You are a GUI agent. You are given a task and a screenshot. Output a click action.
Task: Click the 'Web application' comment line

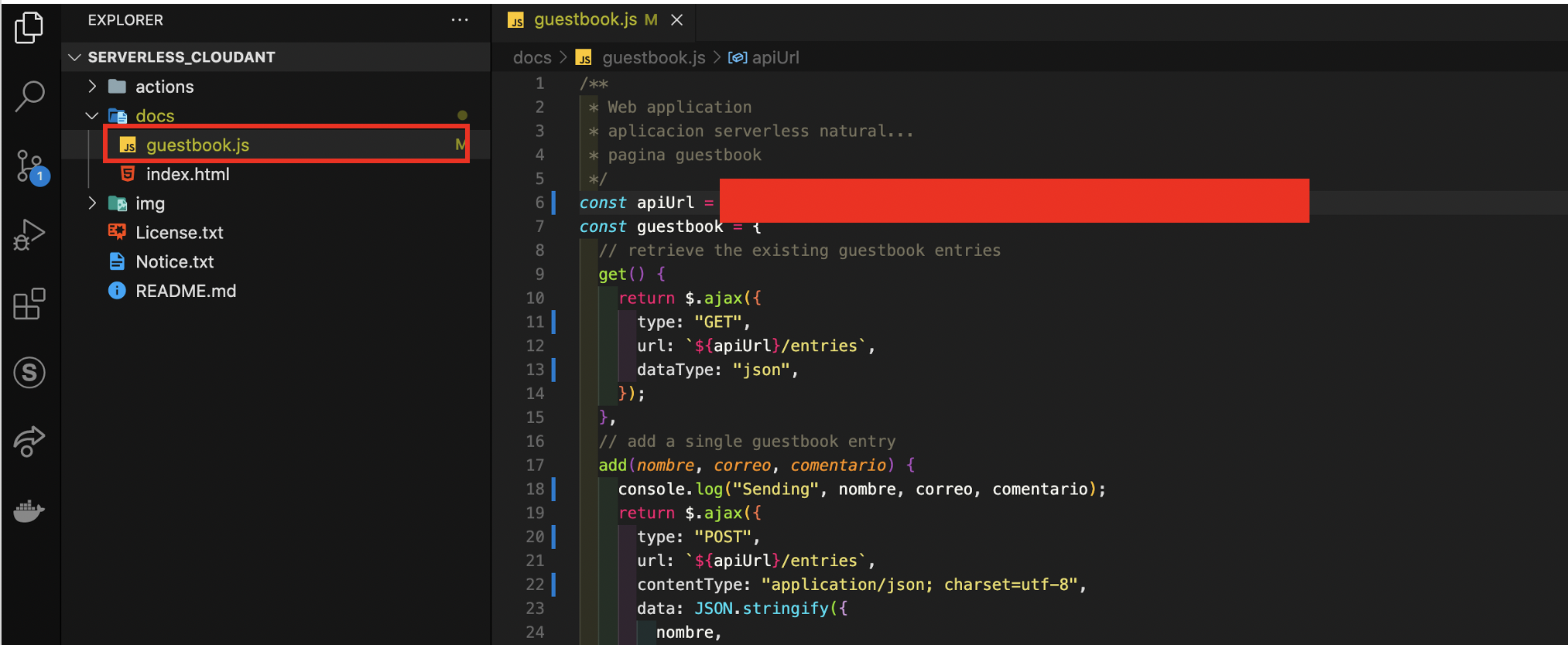point(680,107)
